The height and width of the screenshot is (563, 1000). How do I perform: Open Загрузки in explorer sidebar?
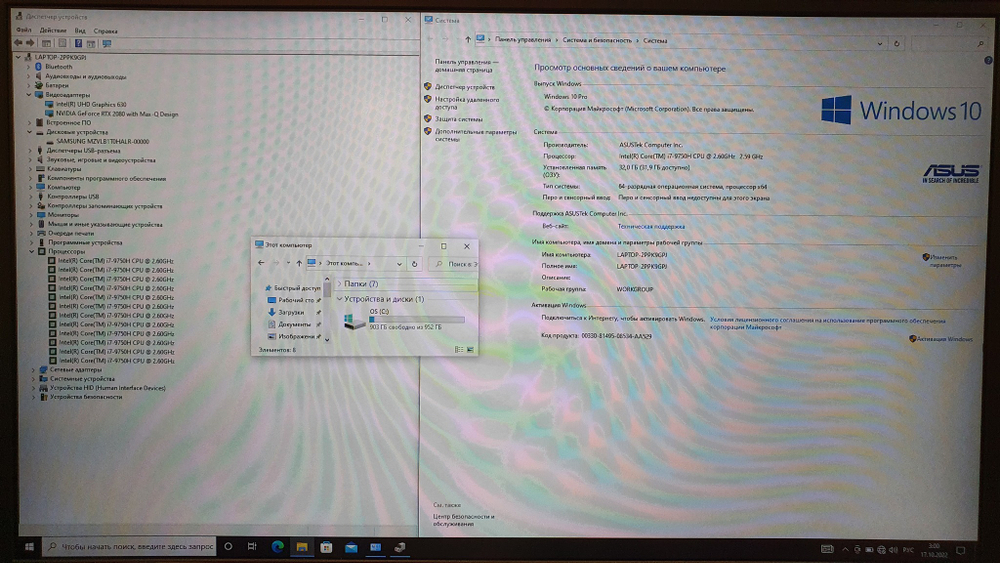pos(291,312)
